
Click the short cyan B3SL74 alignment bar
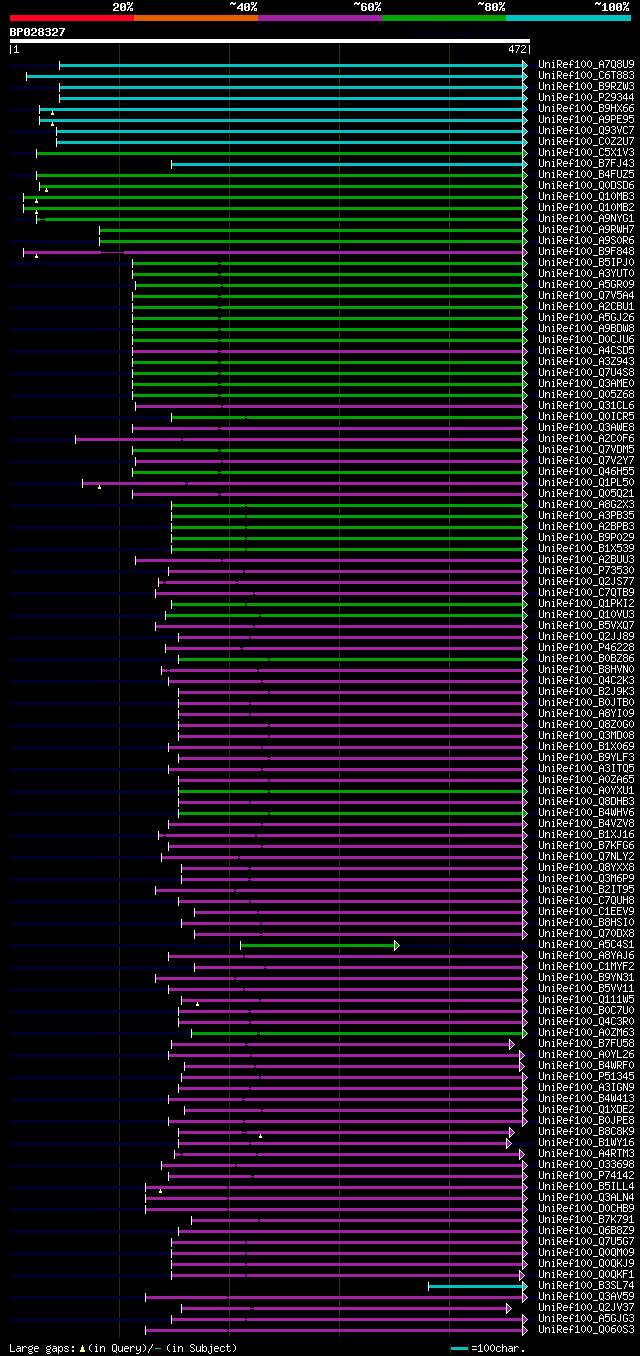[x=475, y=1285]
